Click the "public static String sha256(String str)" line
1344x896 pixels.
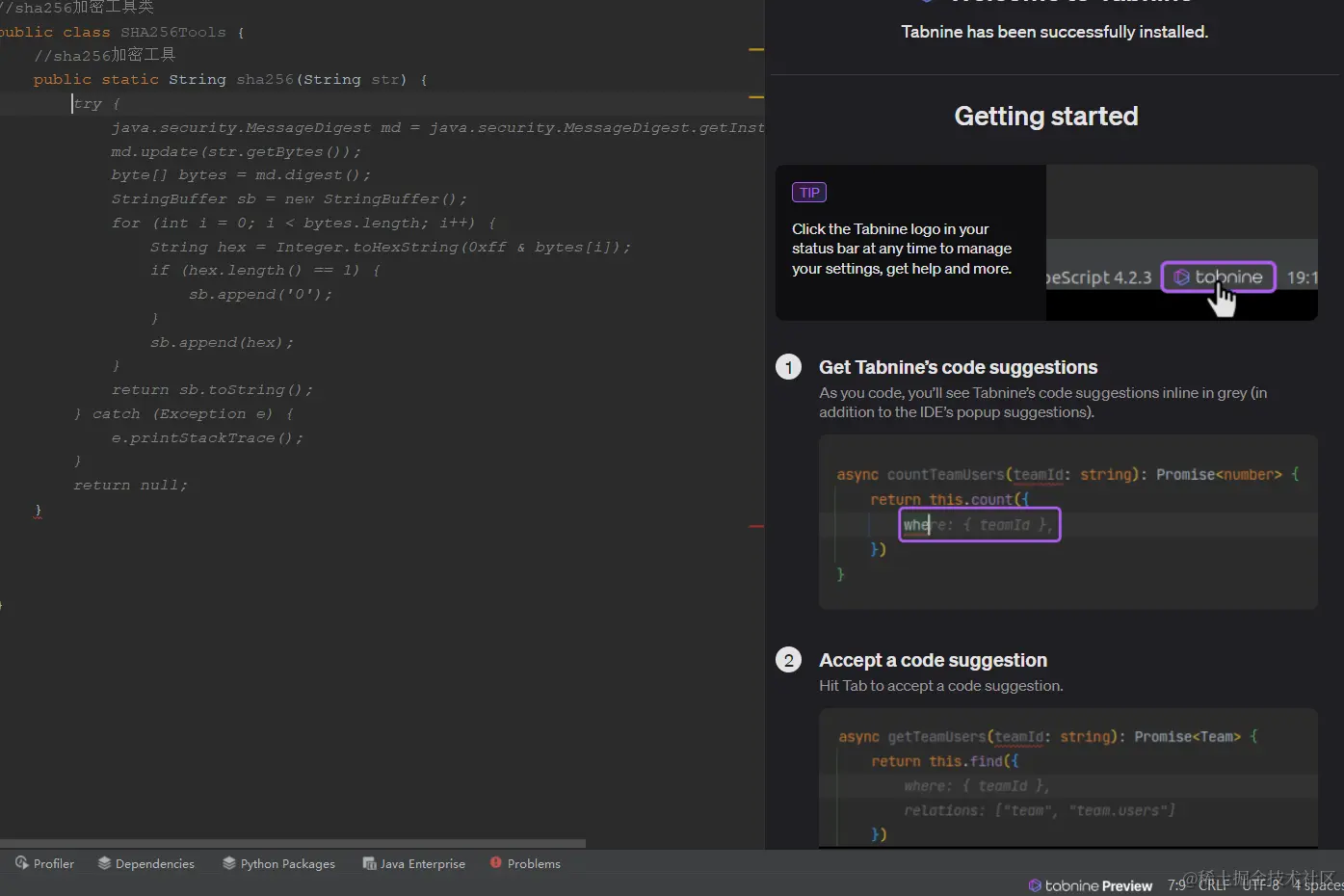pos(230,79)
